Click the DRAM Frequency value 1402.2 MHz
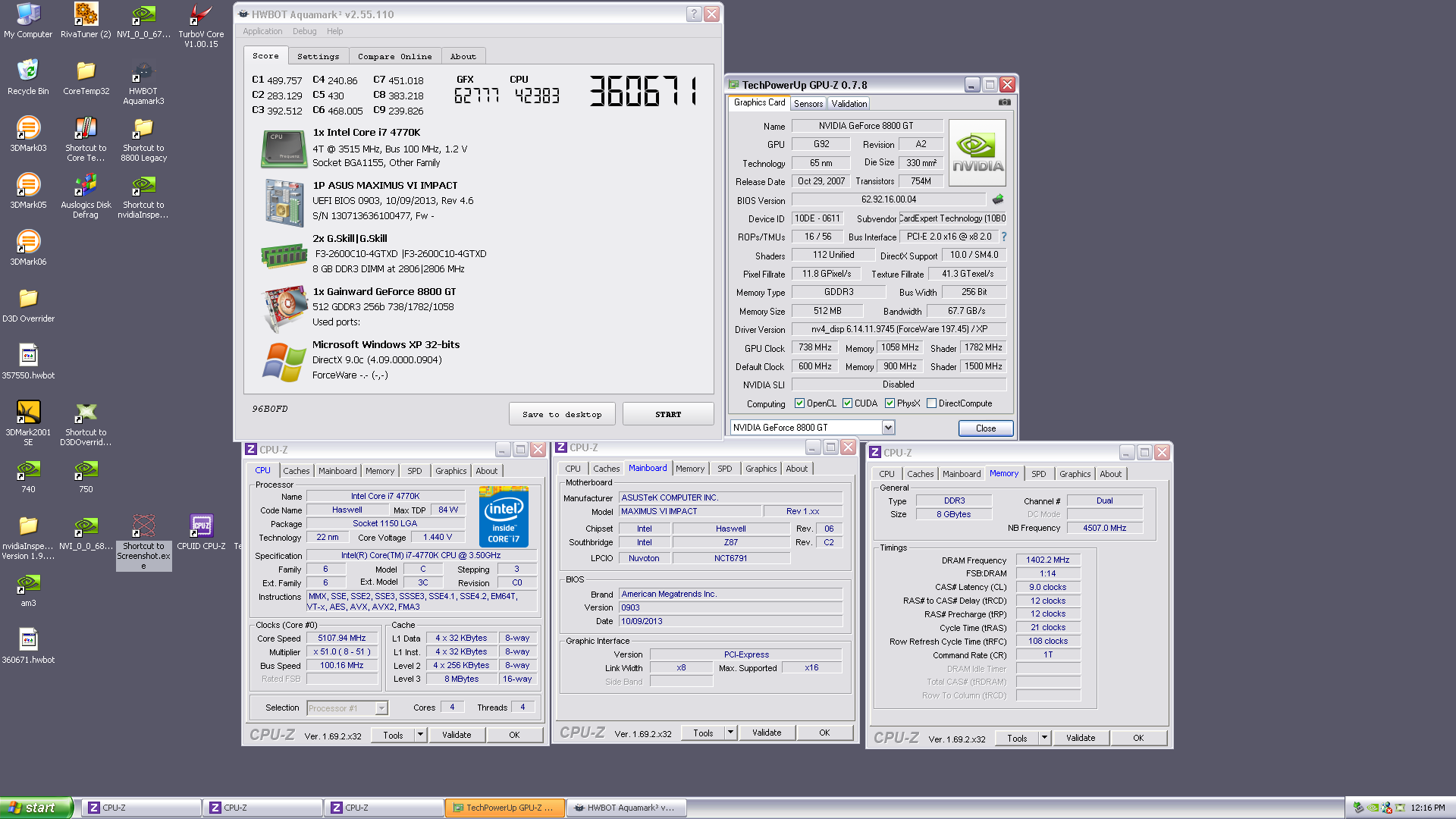Viewport: 1456px width, 819px height. point(1048,560)
